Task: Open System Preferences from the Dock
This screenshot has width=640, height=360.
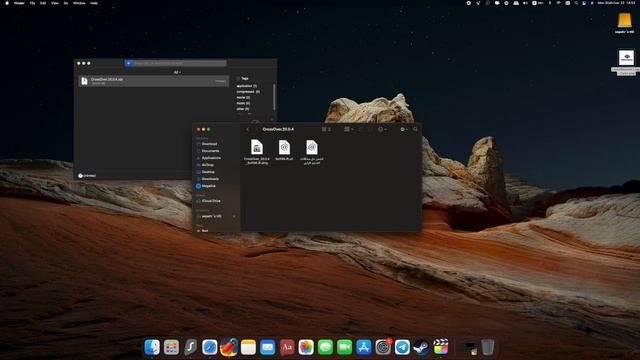Action: tap(383, 347)
